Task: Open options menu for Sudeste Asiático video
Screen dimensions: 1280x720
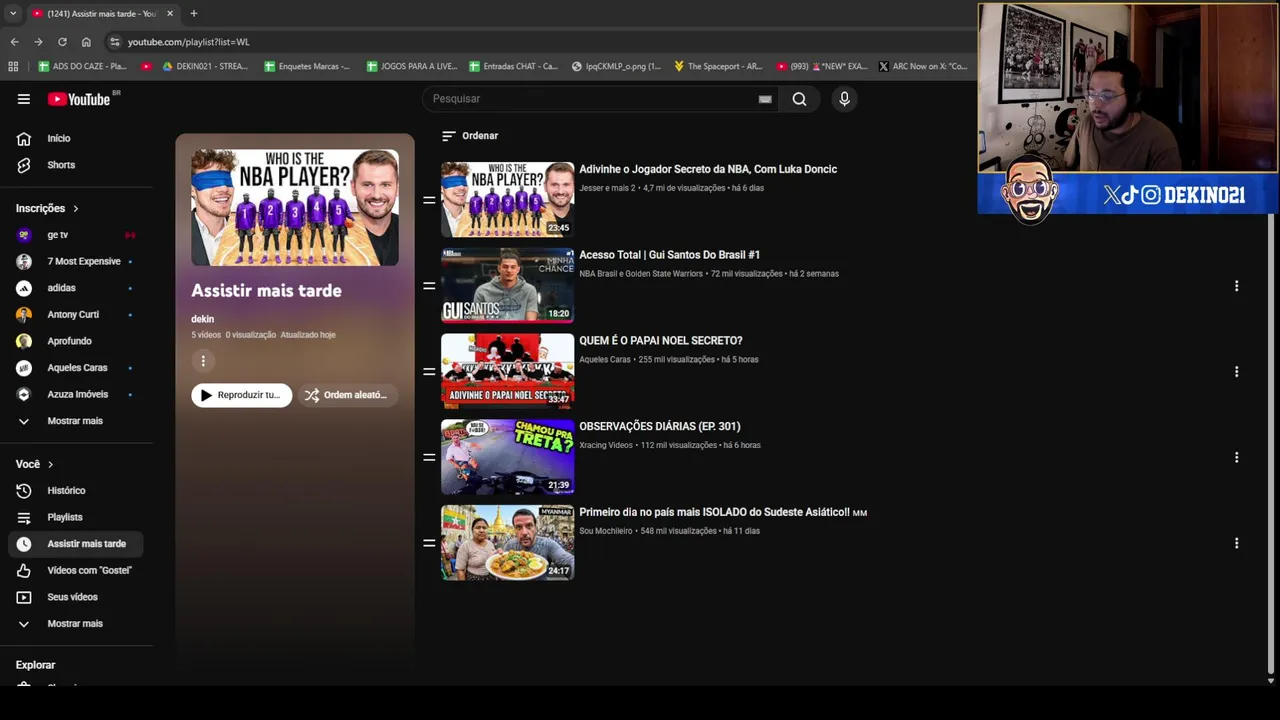Action: click(1236, 543)
